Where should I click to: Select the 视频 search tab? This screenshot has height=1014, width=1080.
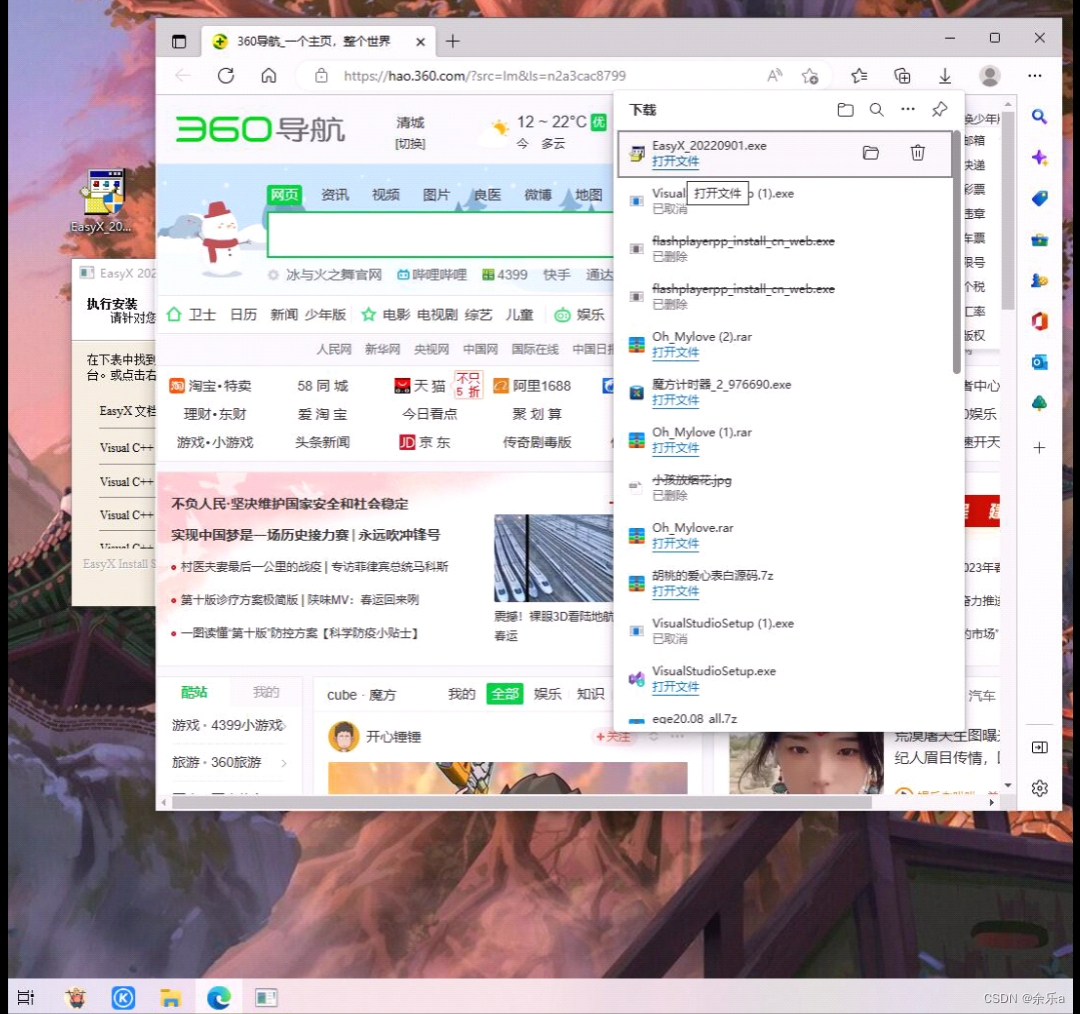(386, 195)
